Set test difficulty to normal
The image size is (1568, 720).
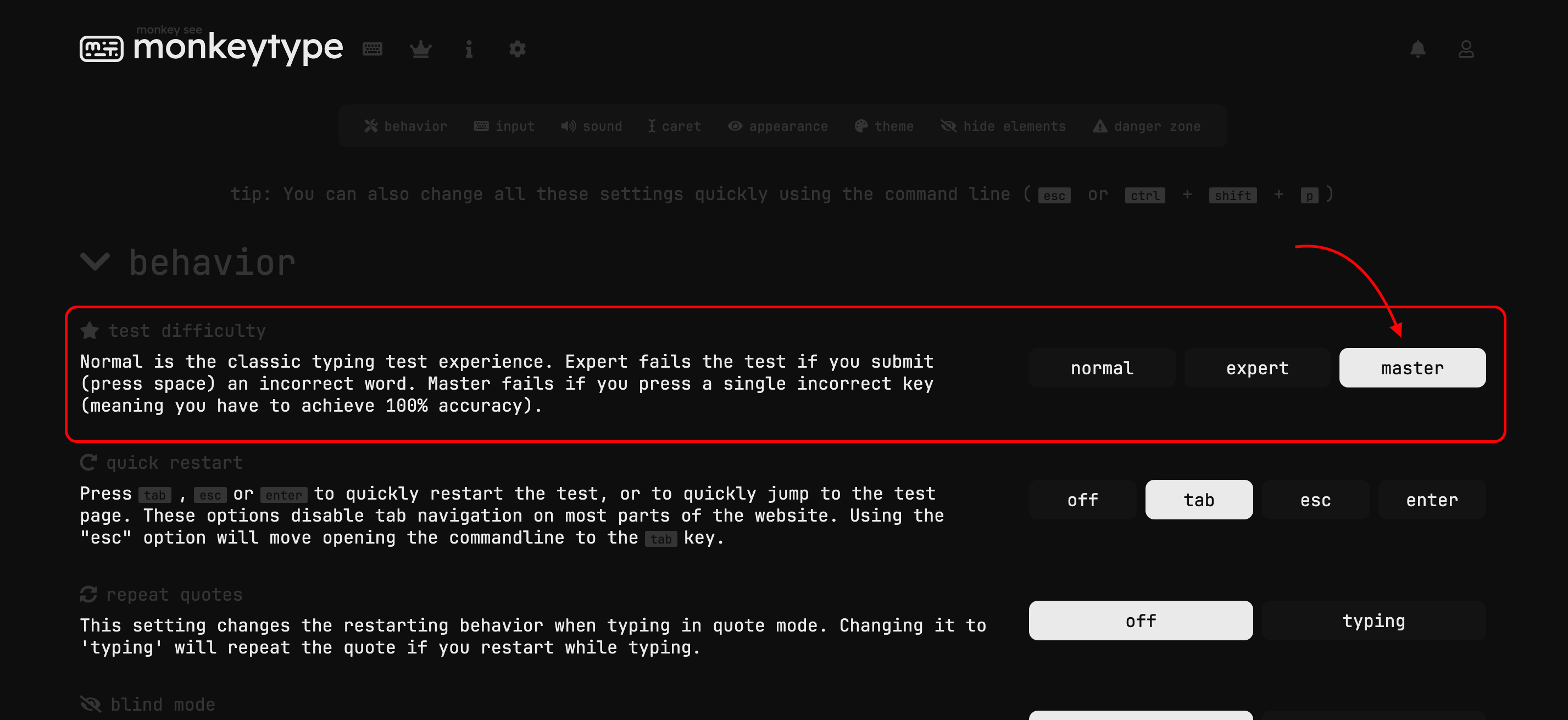(1101, 368)
